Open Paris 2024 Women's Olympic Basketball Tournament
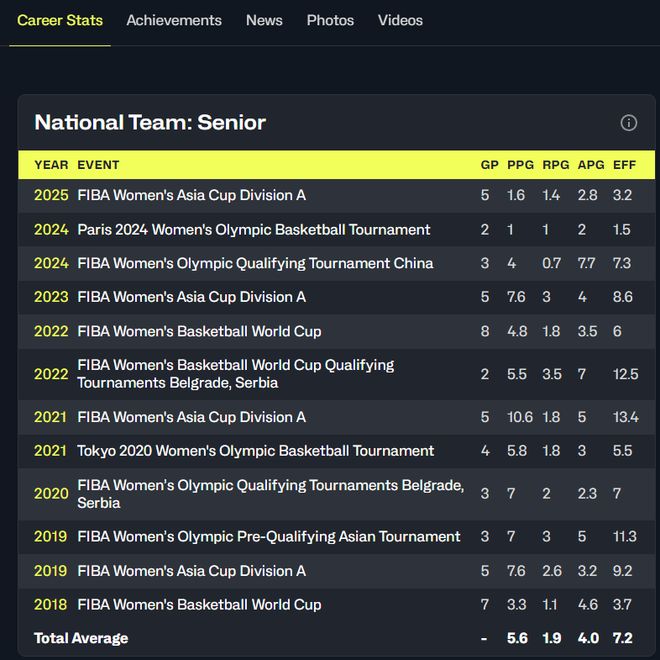This screenshot has width=660, height=660. (254, 229)
